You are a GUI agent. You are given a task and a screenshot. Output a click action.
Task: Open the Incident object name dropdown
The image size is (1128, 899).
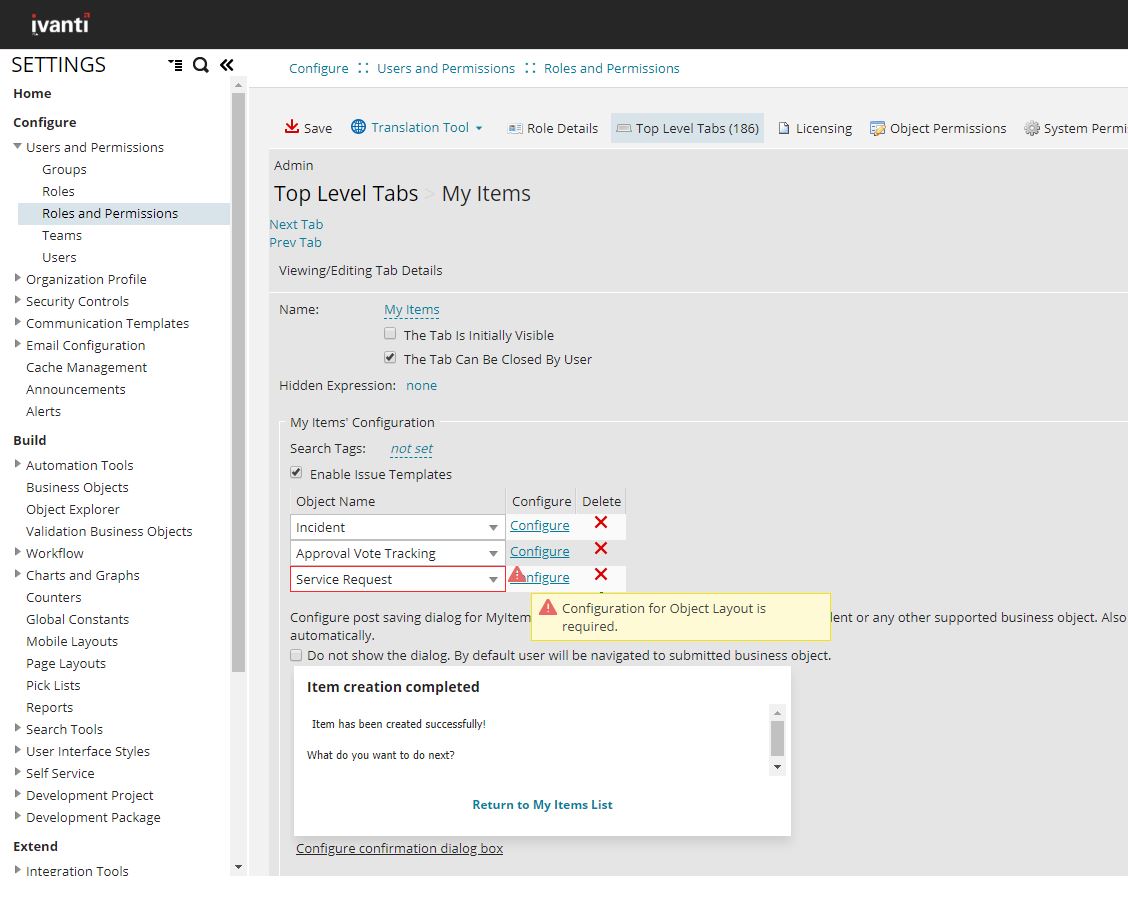click(494, 528)
